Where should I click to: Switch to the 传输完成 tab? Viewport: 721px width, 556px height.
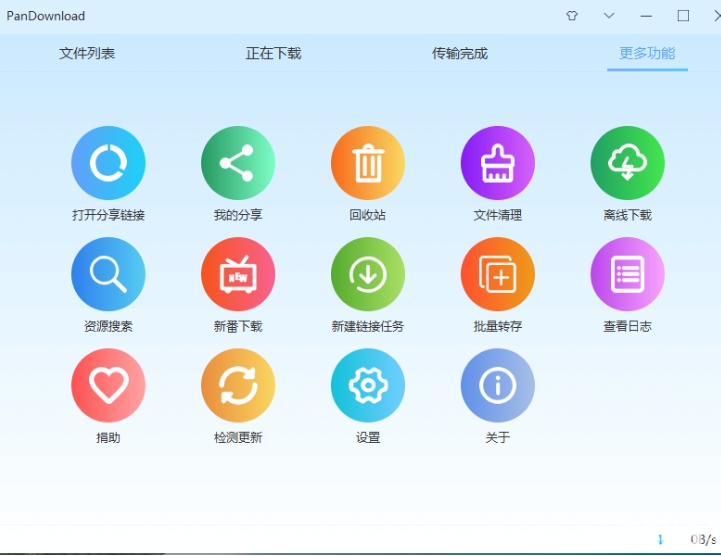point(460,53)
